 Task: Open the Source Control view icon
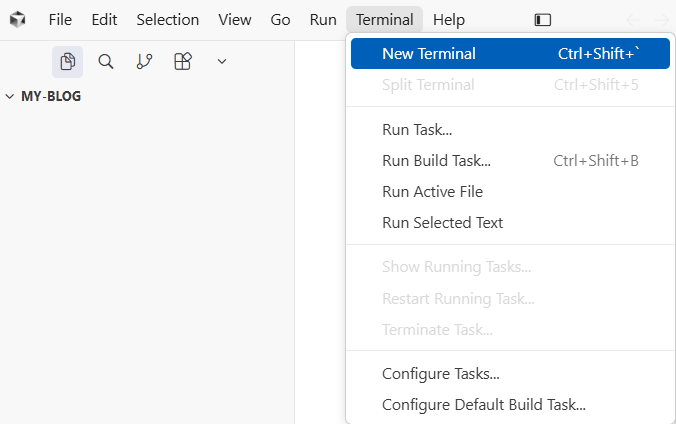144,62
